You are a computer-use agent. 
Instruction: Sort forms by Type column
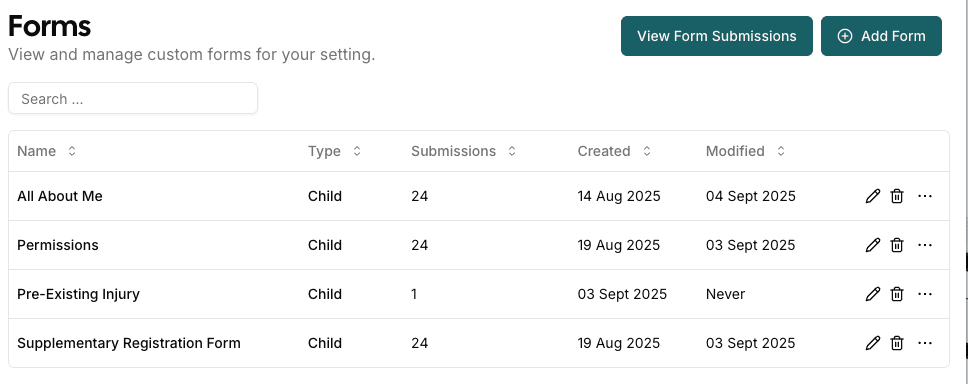(335, 151)
